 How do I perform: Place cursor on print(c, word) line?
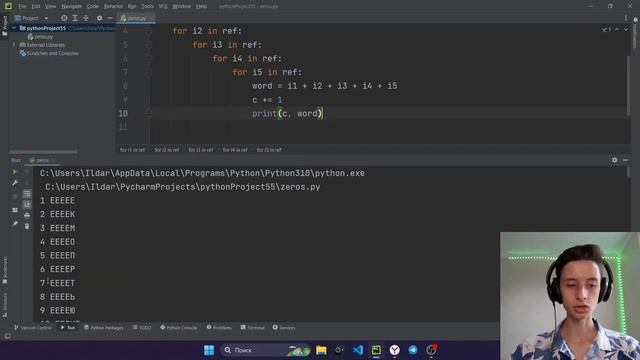[x=287, y=113]
